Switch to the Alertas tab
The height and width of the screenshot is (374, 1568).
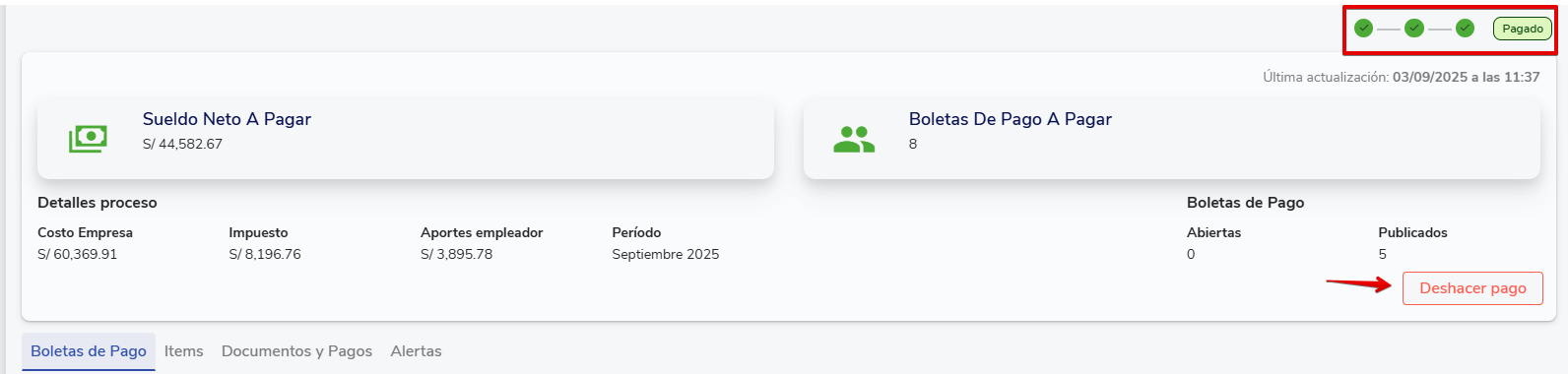coord(416,351)
